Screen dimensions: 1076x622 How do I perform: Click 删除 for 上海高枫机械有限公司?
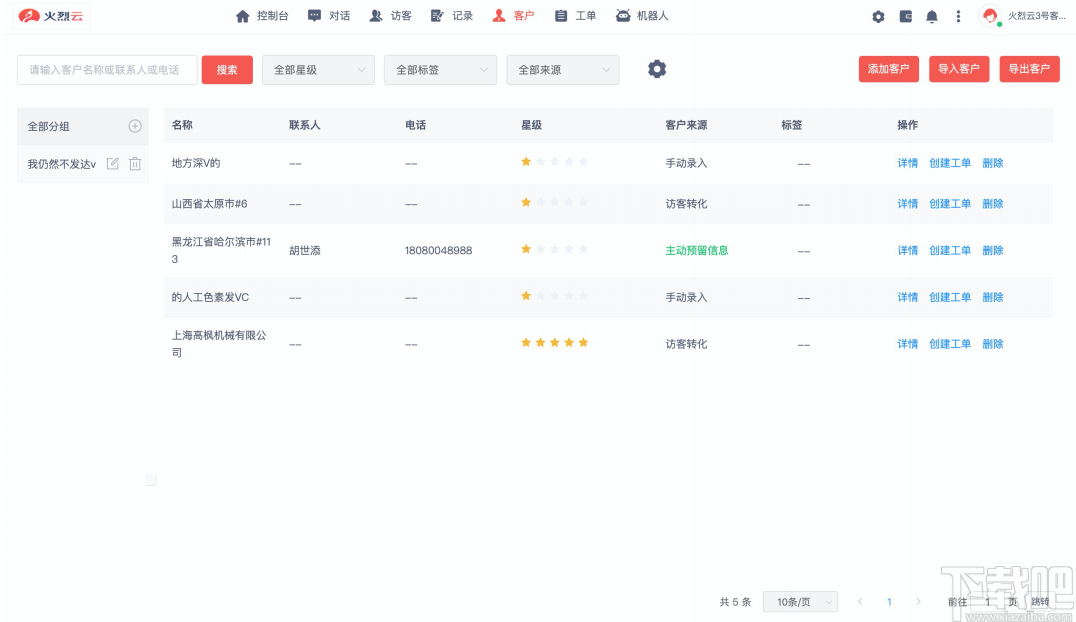(x=992, y=344)
